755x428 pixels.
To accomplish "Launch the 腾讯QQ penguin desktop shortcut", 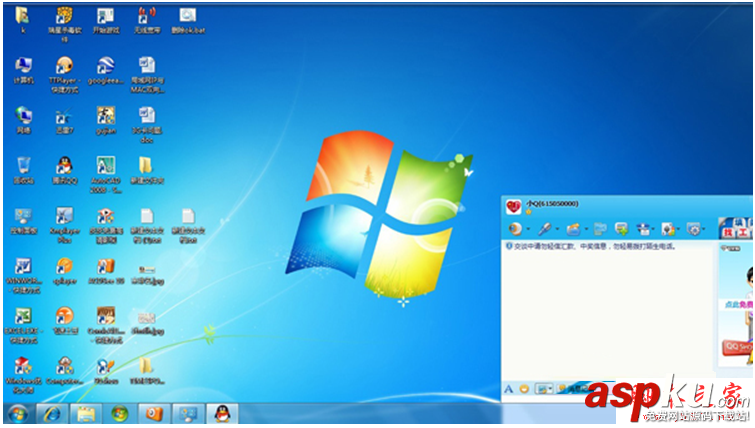I will tap(64, 165).
